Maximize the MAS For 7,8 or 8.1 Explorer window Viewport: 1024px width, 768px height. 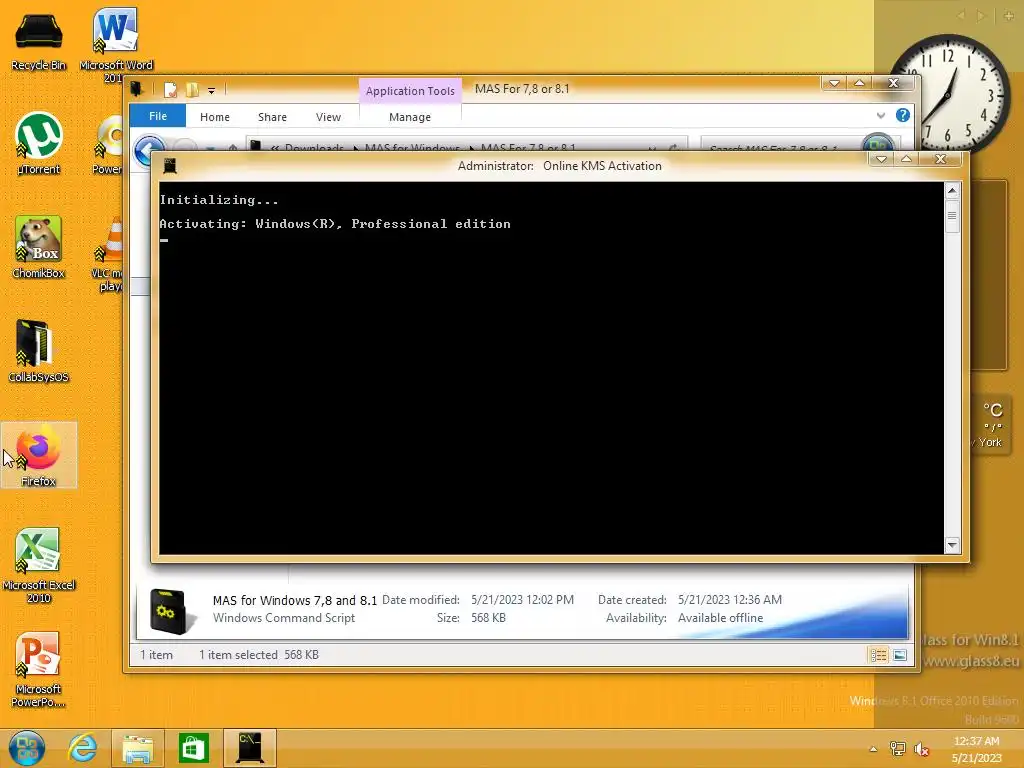point(859,83)
